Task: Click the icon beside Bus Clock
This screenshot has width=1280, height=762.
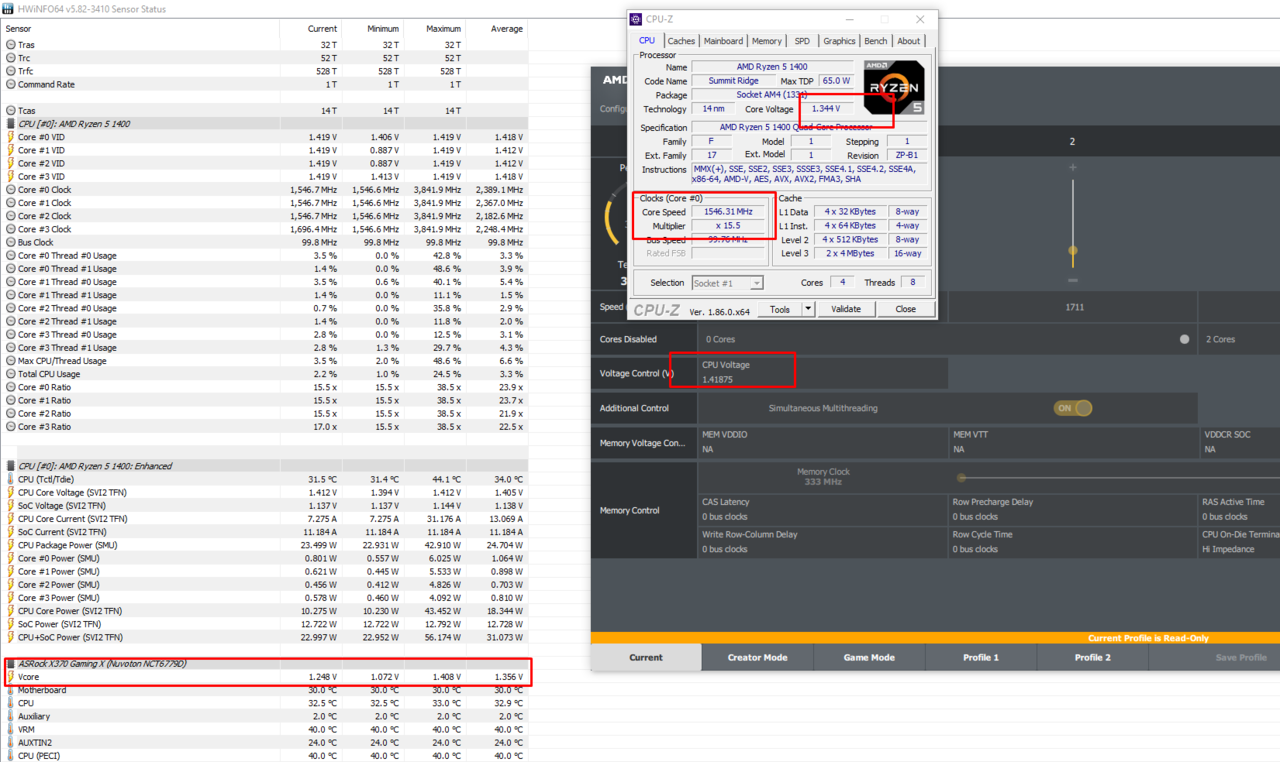Action: [x=11, y=242]
